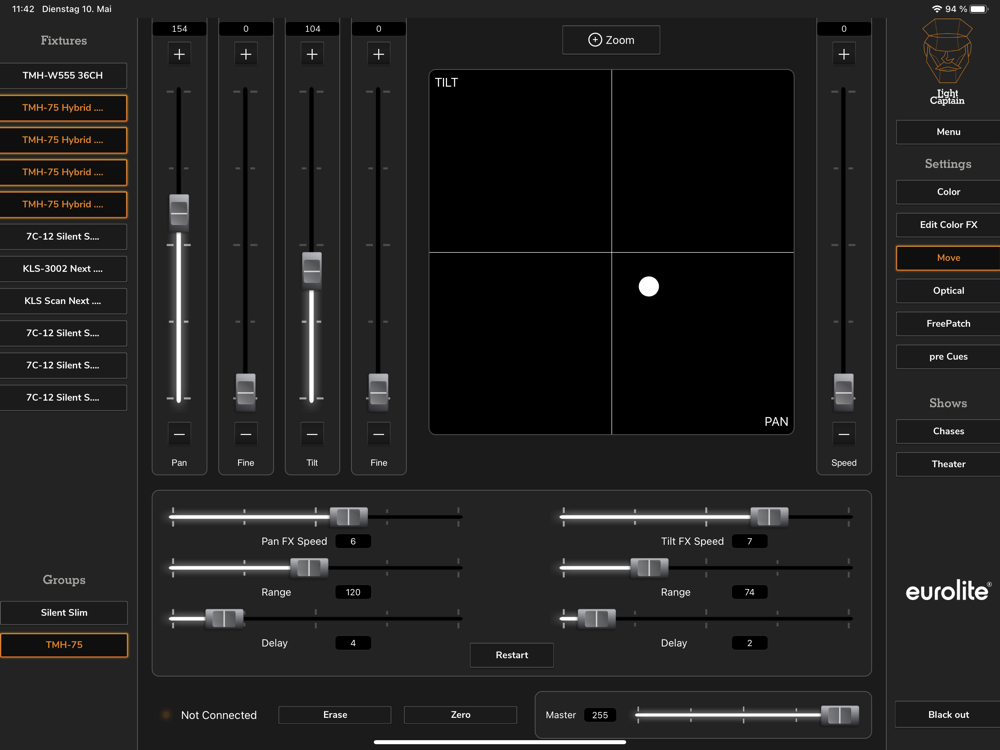
Task: Tap the Wi-Fi status icon
Action: [x=937, y=9]
